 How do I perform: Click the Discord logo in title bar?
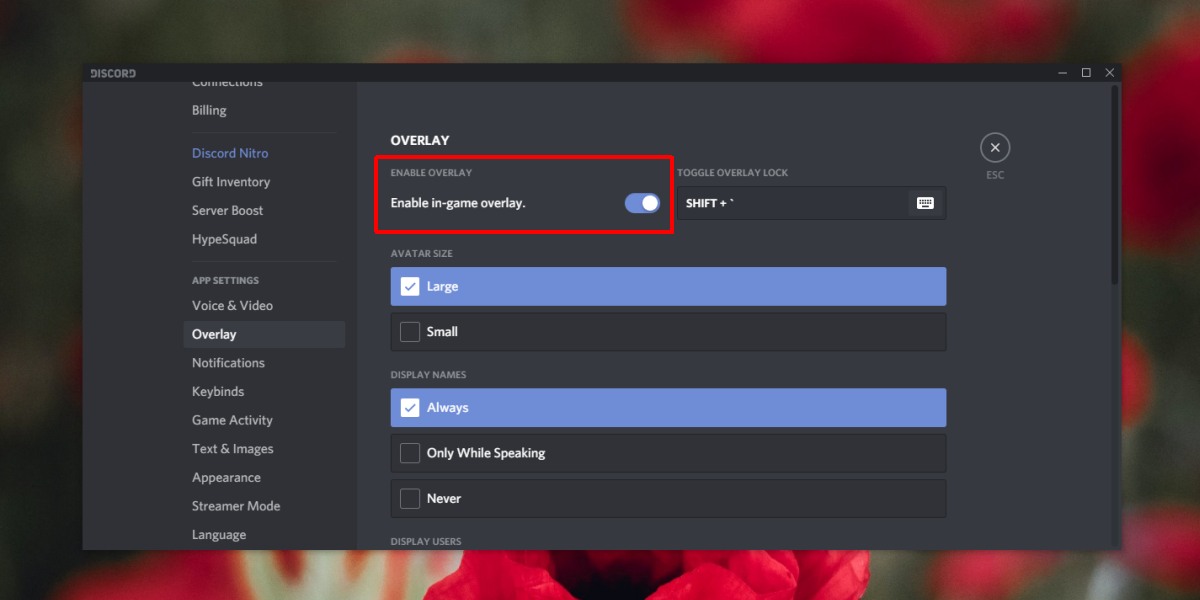pyautogui.click(x=113, y=73)
